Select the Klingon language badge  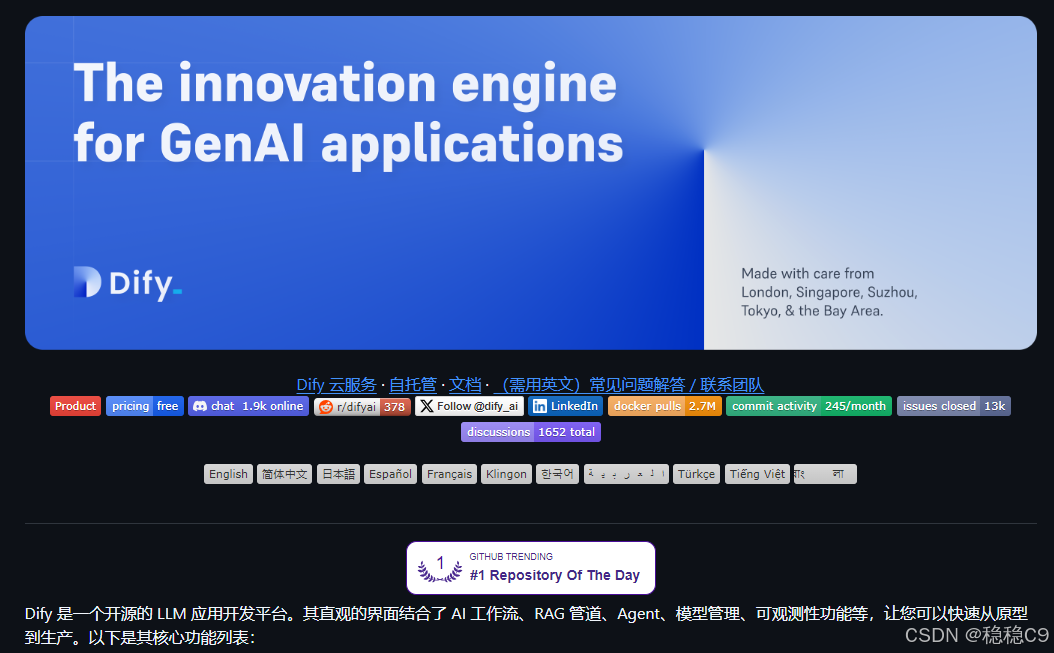point(506,474)
